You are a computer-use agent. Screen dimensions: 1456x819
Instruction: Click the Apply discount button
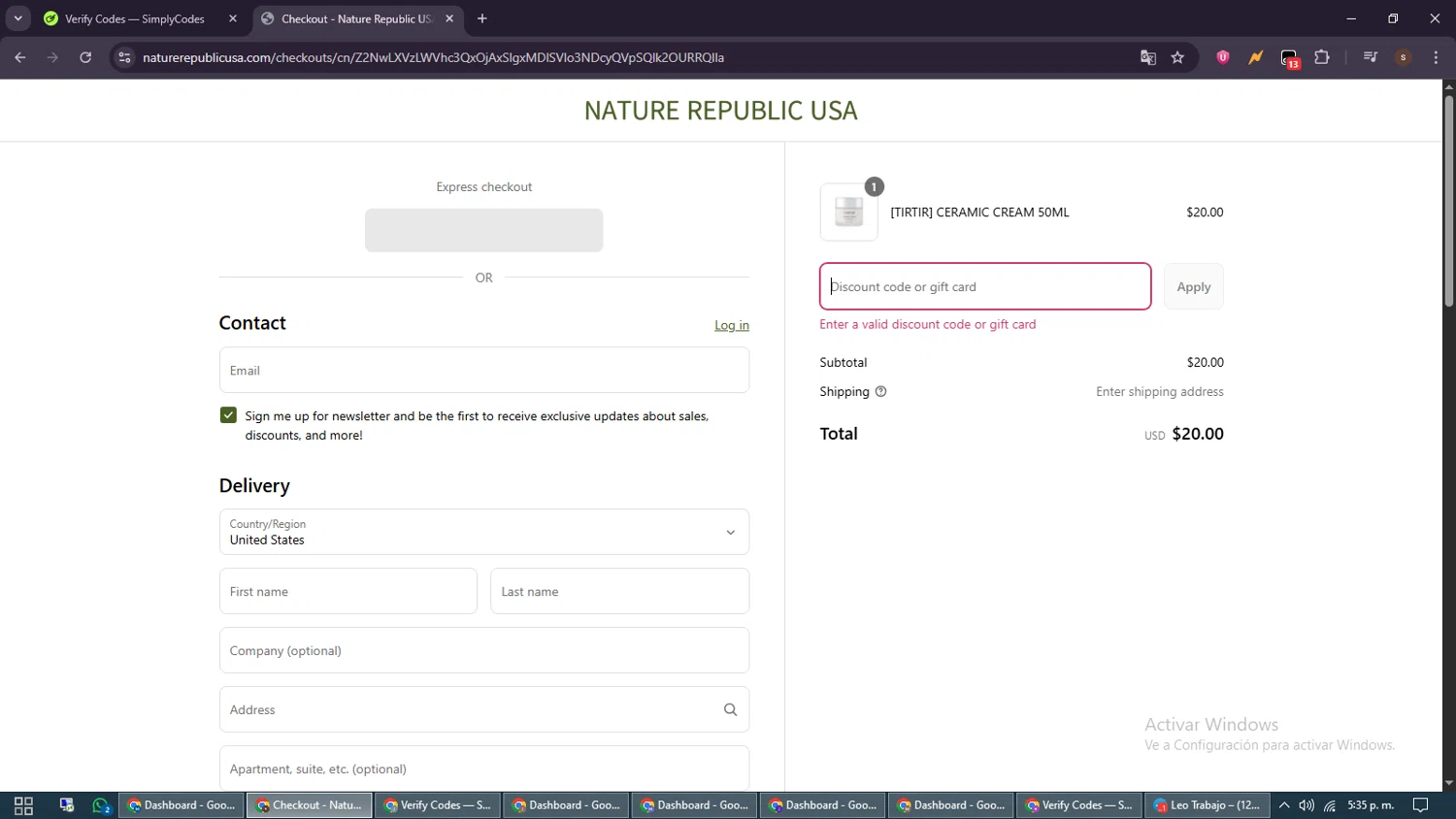click(1194, 286)
